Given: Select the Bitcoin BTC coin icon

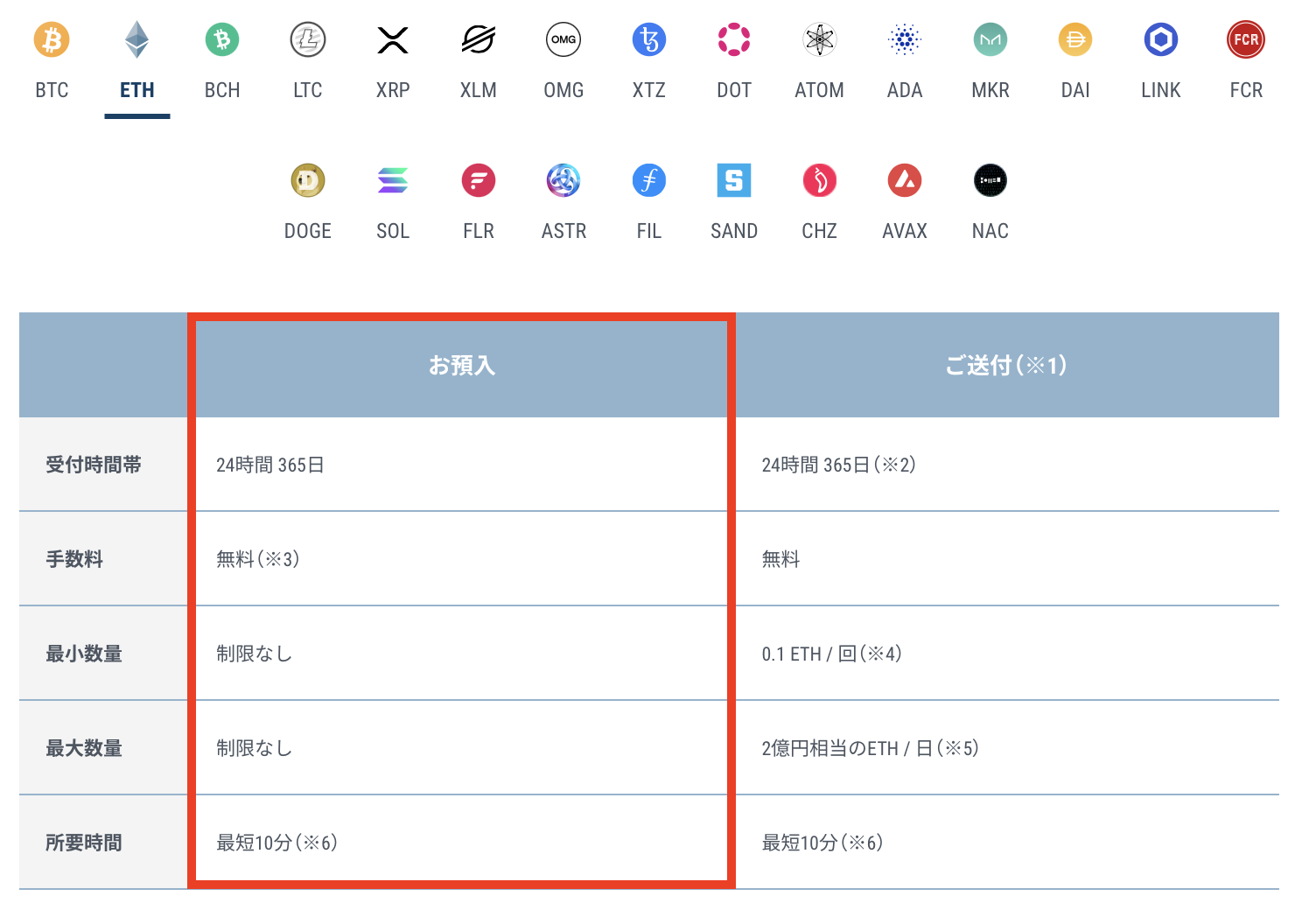Looking at the screenshot, I should [x=52, y=39].
